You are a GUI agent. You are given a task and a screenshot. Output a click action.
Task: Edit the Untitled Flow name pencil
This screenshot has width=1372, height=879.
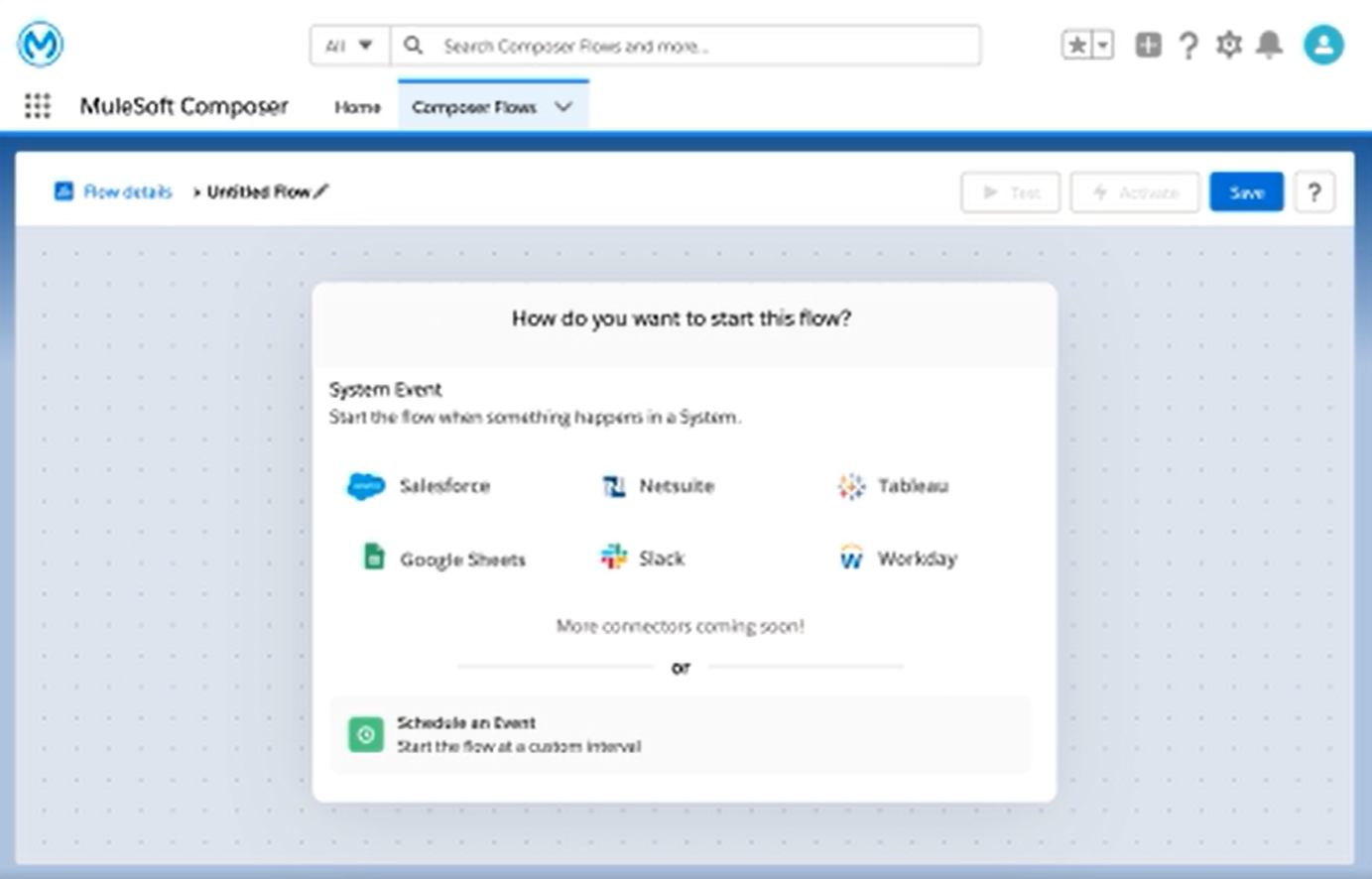click(321, 191)
